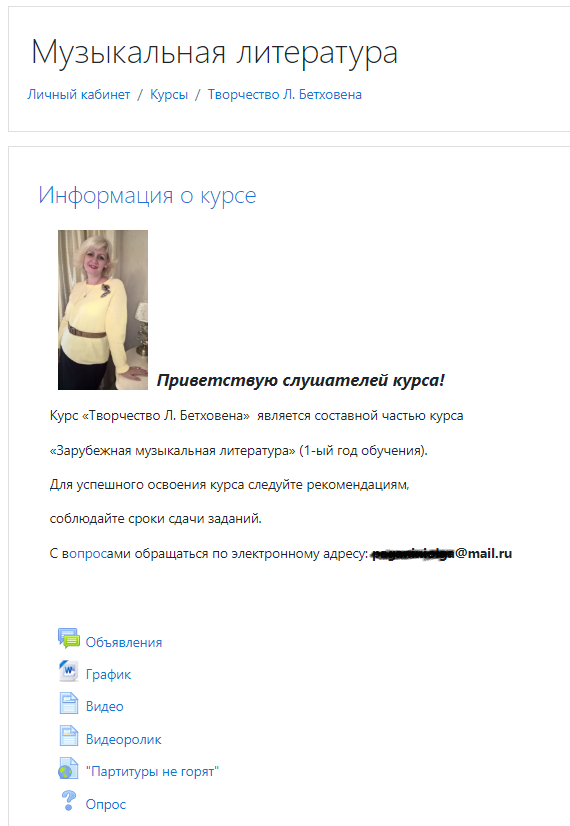The width and height of the screenshot is (570, 826).
Task: Open the Видео link
Action: (104, 706)
